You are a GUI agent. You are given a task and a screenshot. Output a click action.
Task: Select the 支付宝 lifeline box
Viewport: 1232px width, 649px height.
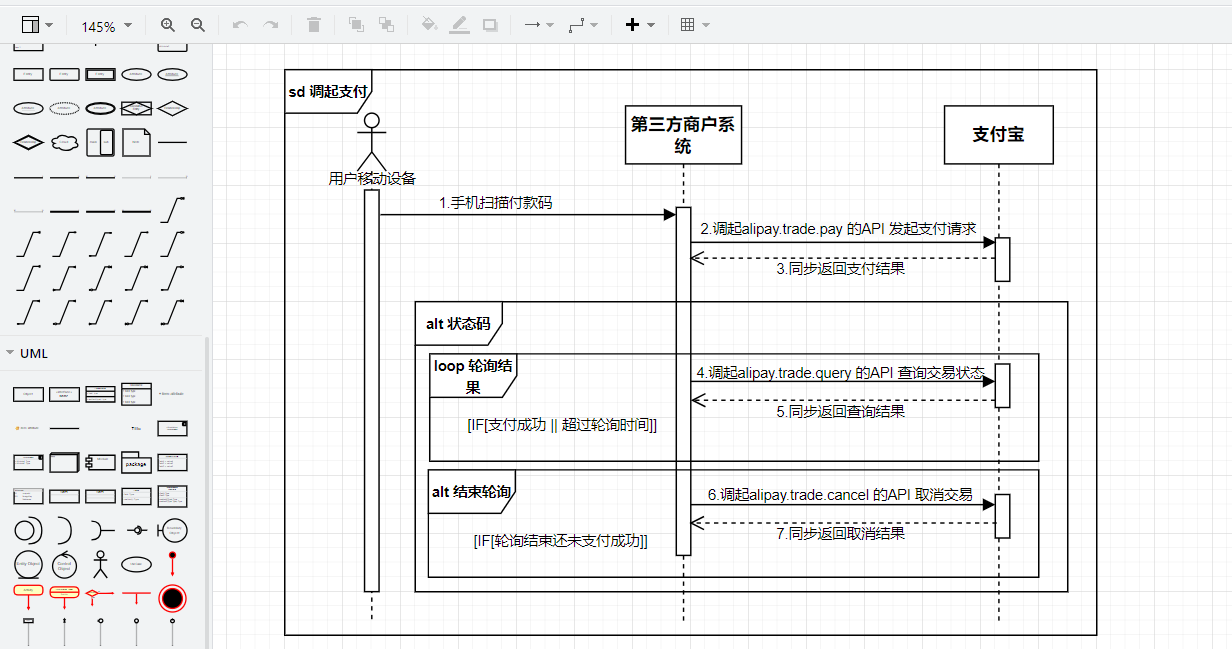[x=998, y=134]
